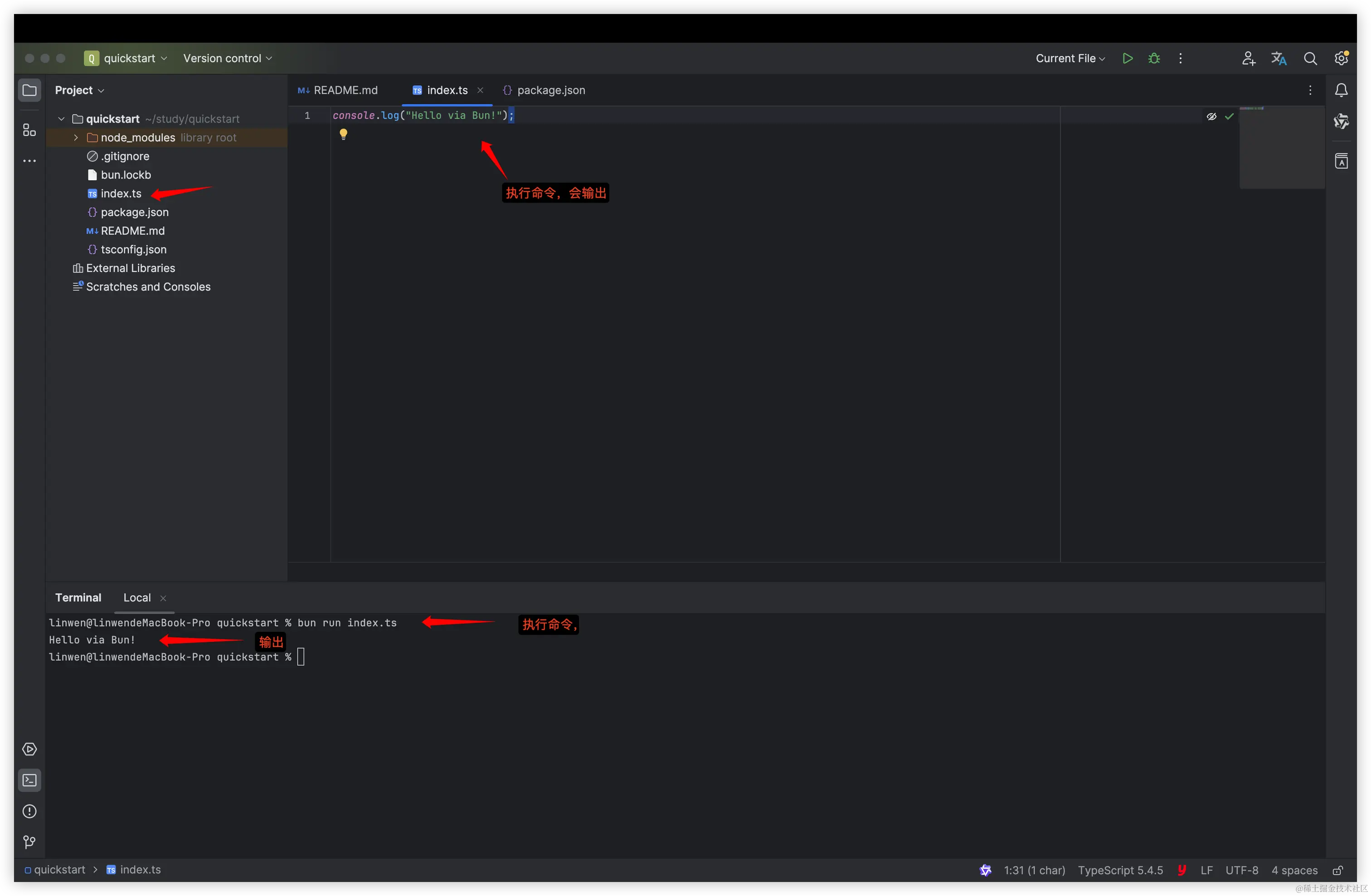Image resolution: width=1371 pixels, height=896 pixels.
Task: Open More tool windows ellipsis in left sidebar
Action: (x=29, y=161)
